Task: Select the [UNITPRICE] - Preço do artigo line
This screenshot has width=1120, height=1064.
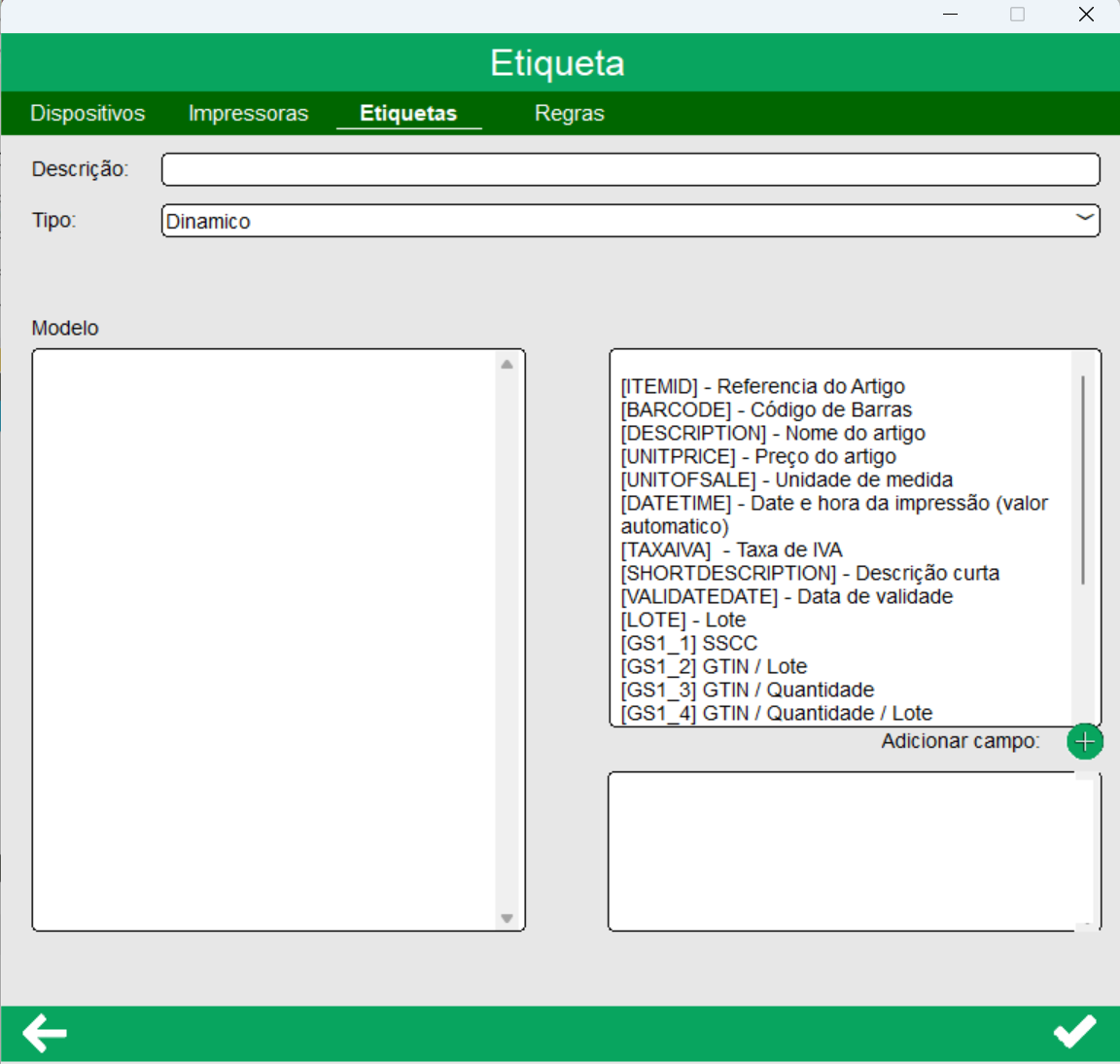Action: pyautogui.click(x=758, y=456)
